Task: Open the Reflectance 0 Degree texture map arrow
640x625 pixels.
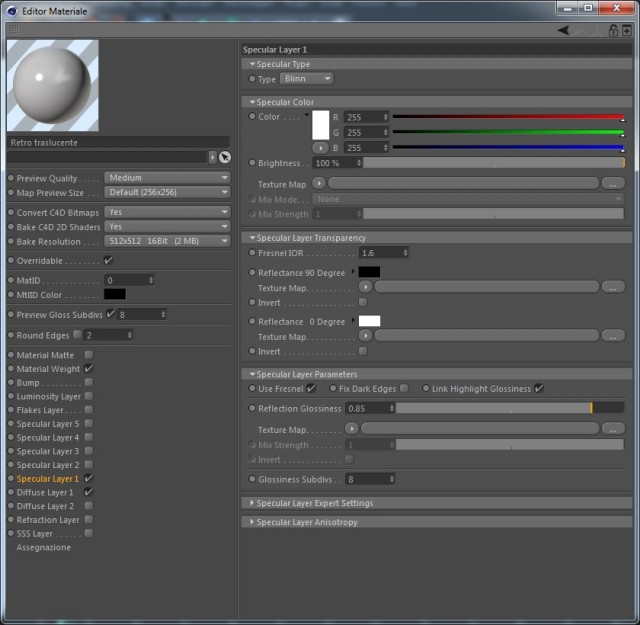Action: [x=365, y=336]
